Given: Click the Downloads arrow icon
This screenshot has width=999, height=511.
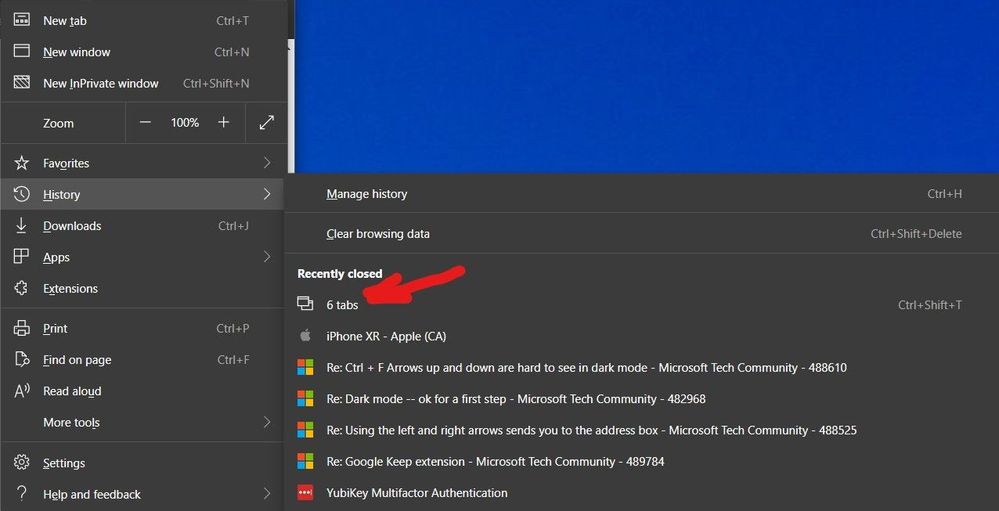Looking at the screenshot, I should pos(22,226).
